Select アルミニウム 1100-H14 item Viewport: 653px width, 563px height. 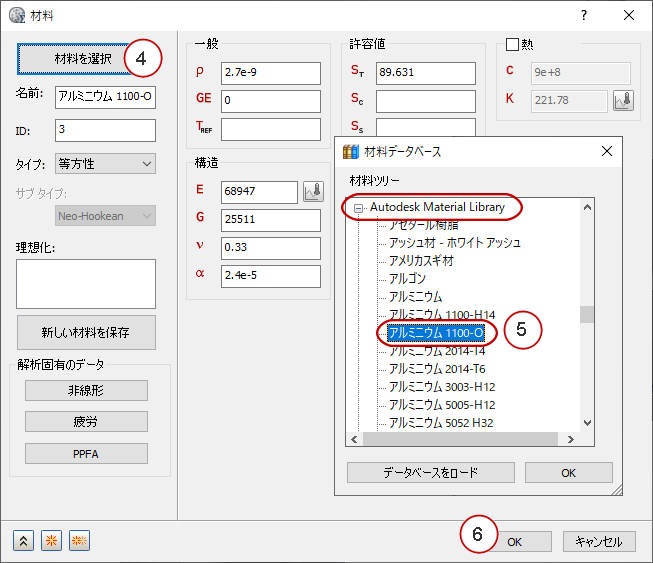[x=442, y=315]
